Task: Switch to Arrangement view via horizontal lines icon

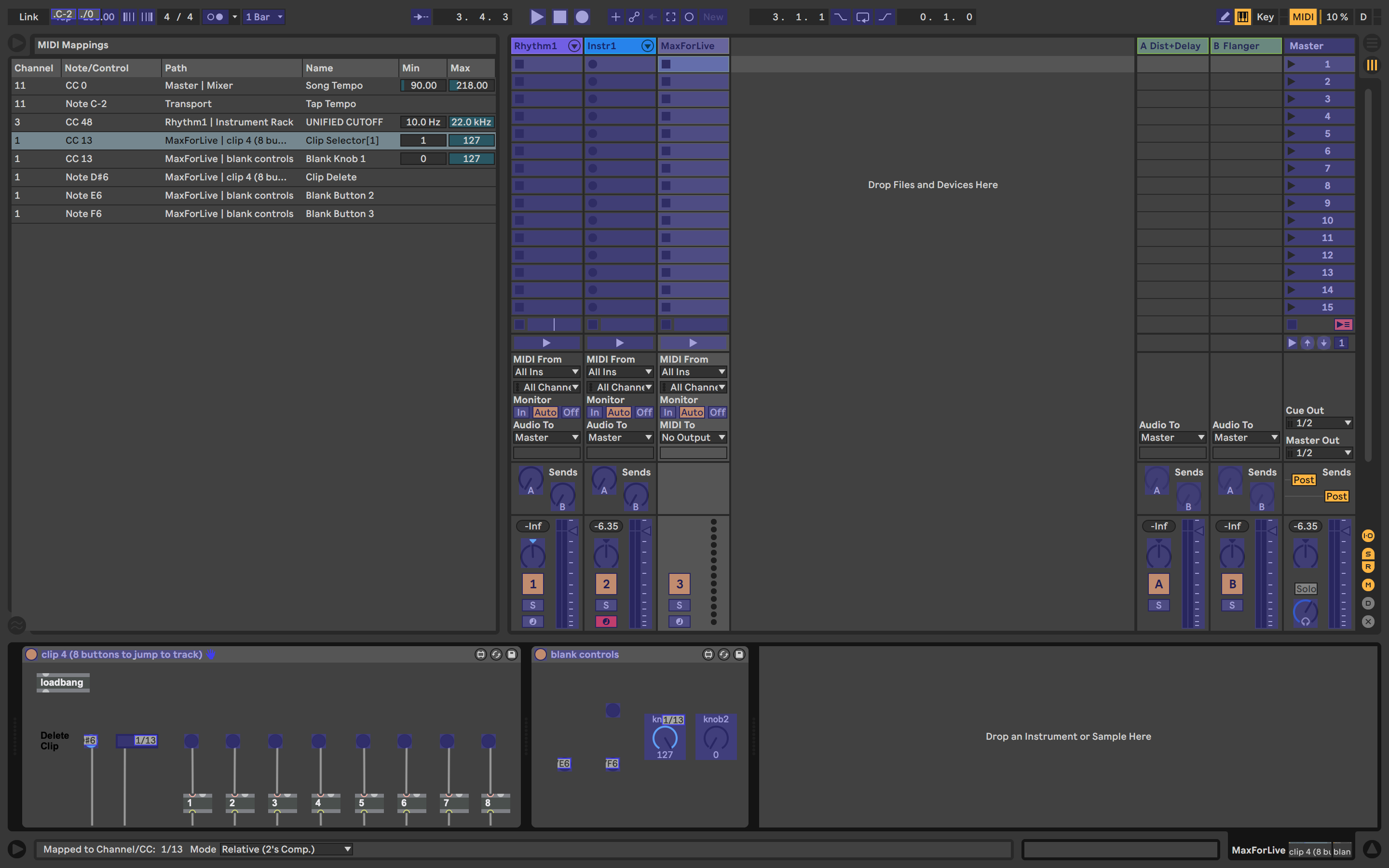Action: coord(1372,43)
